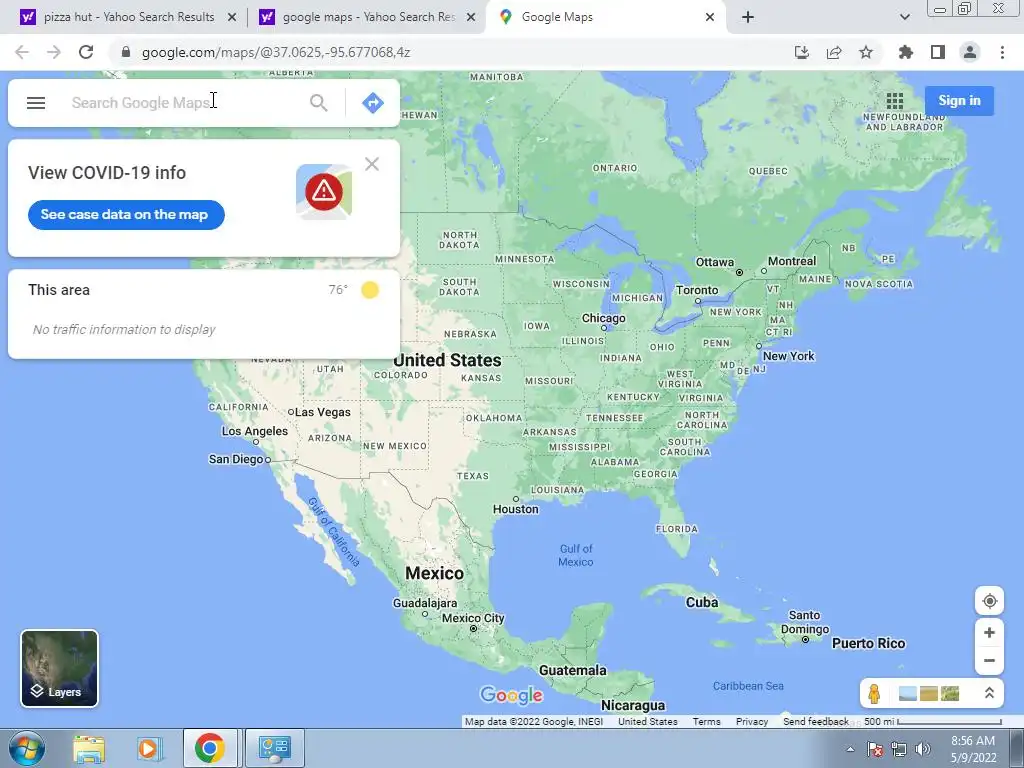Open Windows Media Player from taskbar

(149, 749)
